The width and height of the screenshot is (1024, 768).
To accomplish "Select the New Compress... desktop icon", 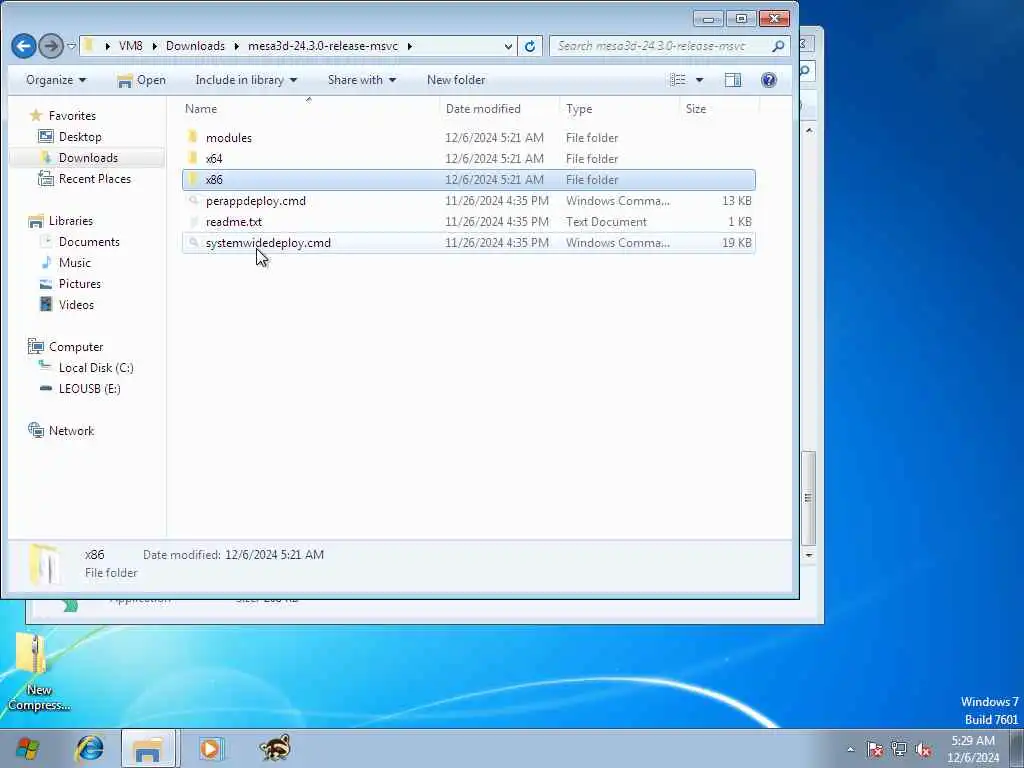I will 37,673.
